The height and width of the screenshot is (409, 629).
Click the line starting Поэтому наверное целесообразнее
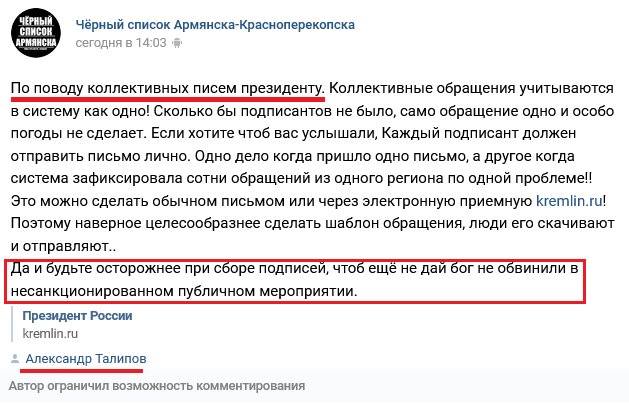tap(312, 223)
